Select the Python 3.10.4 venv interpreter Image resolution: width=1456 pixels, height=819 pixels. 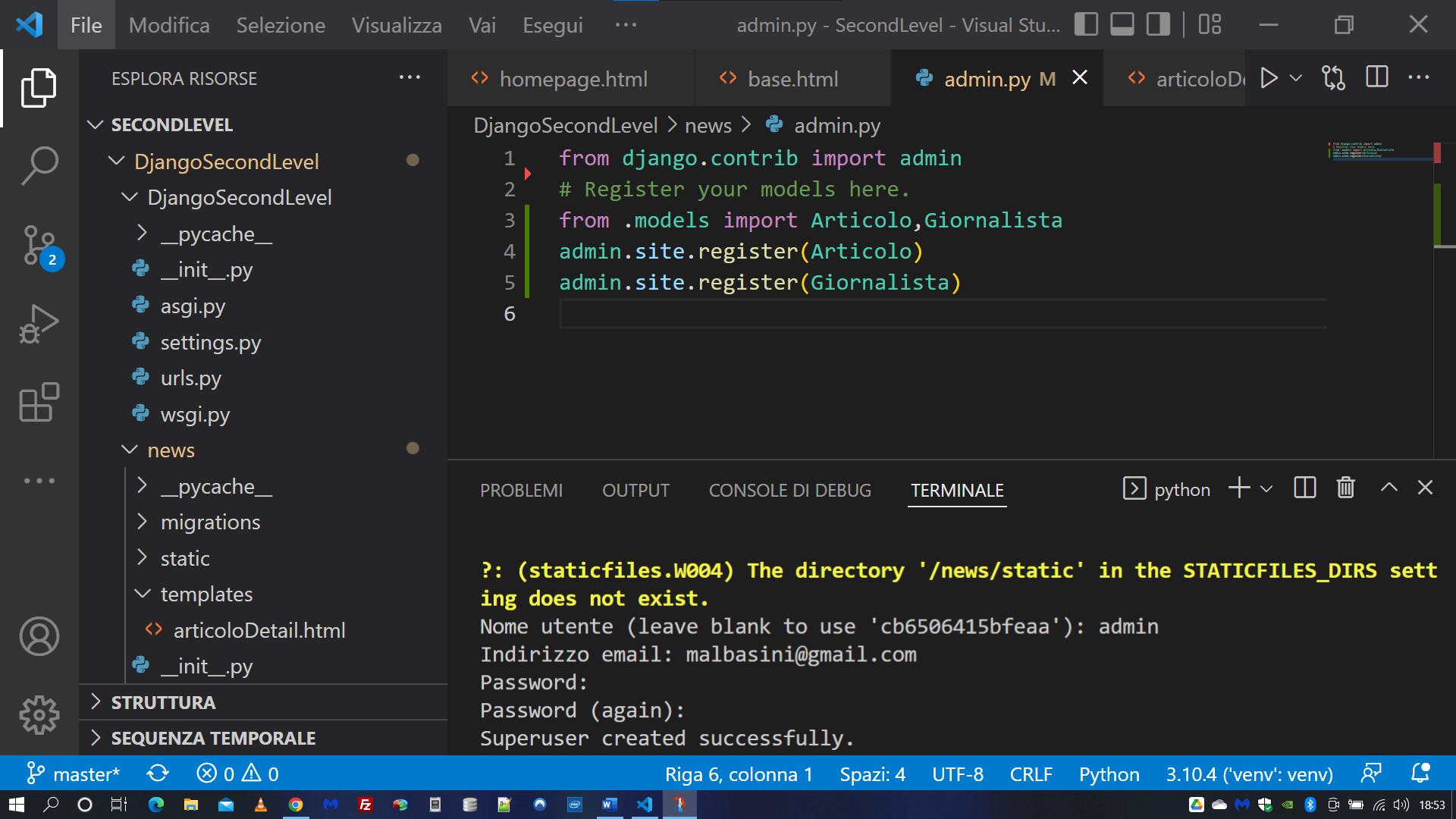(1249, 774)
